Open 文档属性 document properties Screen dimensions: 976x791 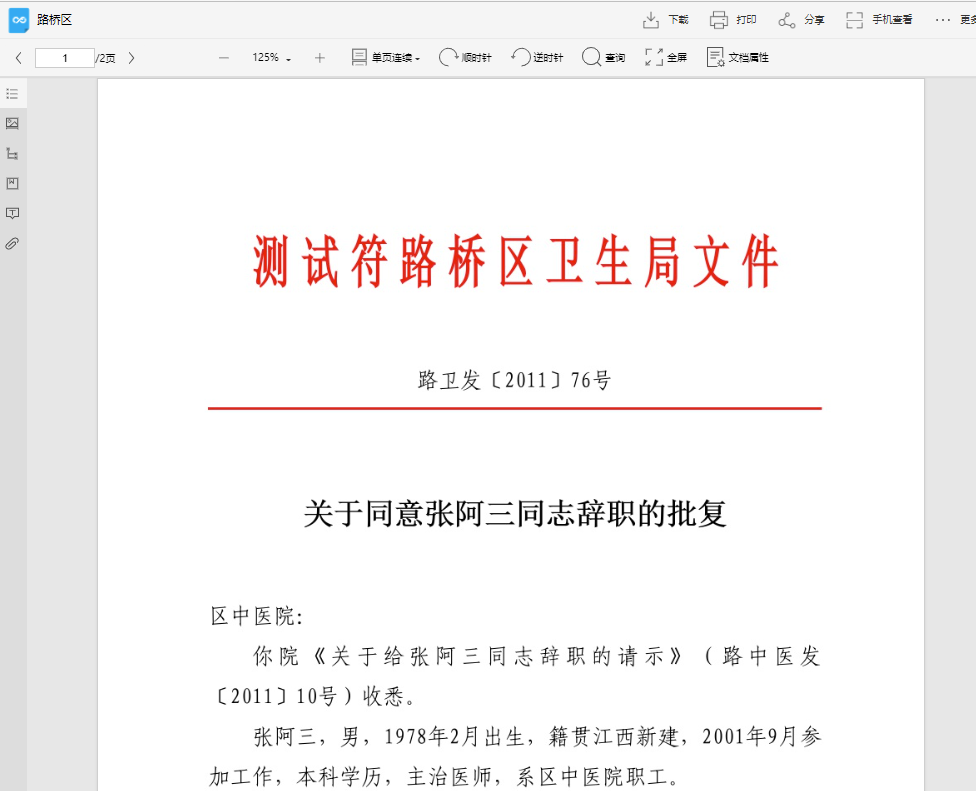pyautogui.click(x=738, y=58)
